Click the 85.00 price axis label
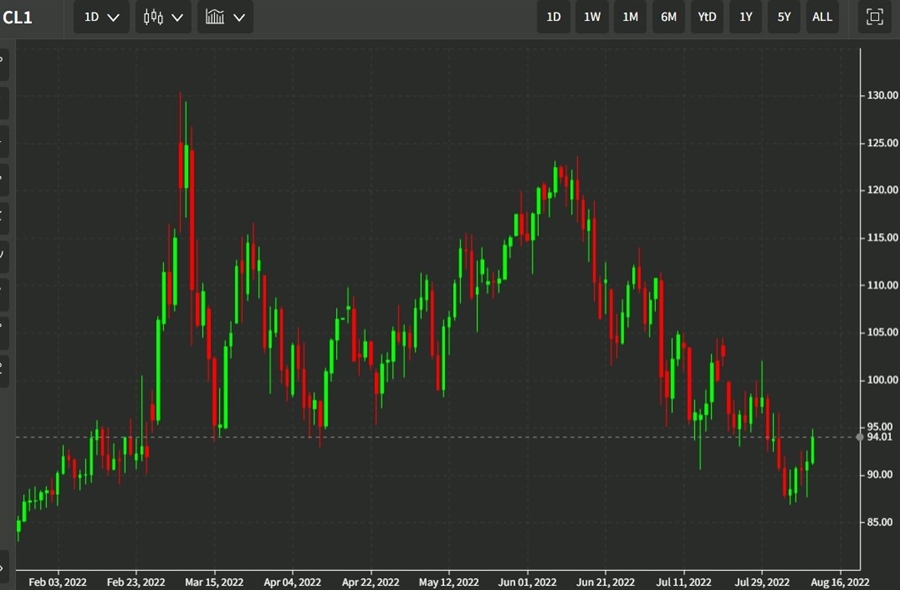Screen dimensions: 900x590 879,522
